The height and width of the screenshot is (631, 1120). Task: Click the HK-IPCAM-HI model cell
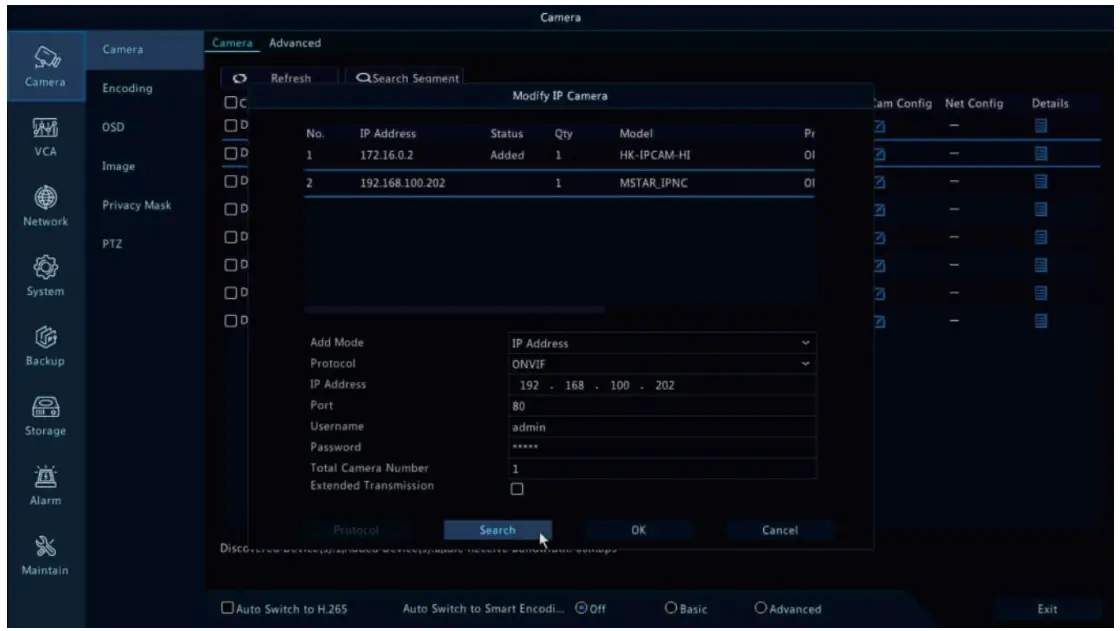click(655, 155)
